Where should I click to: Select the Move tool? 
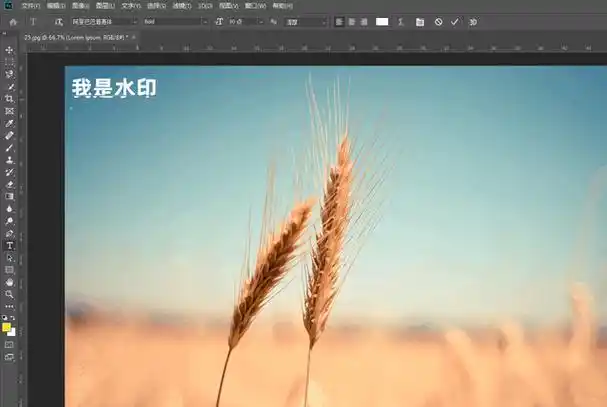tap(9, 50)
